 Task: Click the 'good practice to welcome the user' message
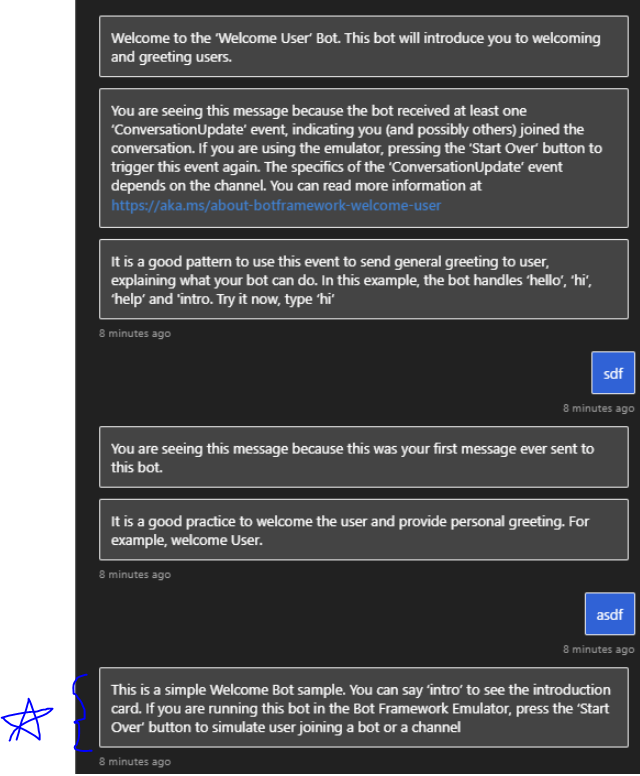click(x=364, y=530)
